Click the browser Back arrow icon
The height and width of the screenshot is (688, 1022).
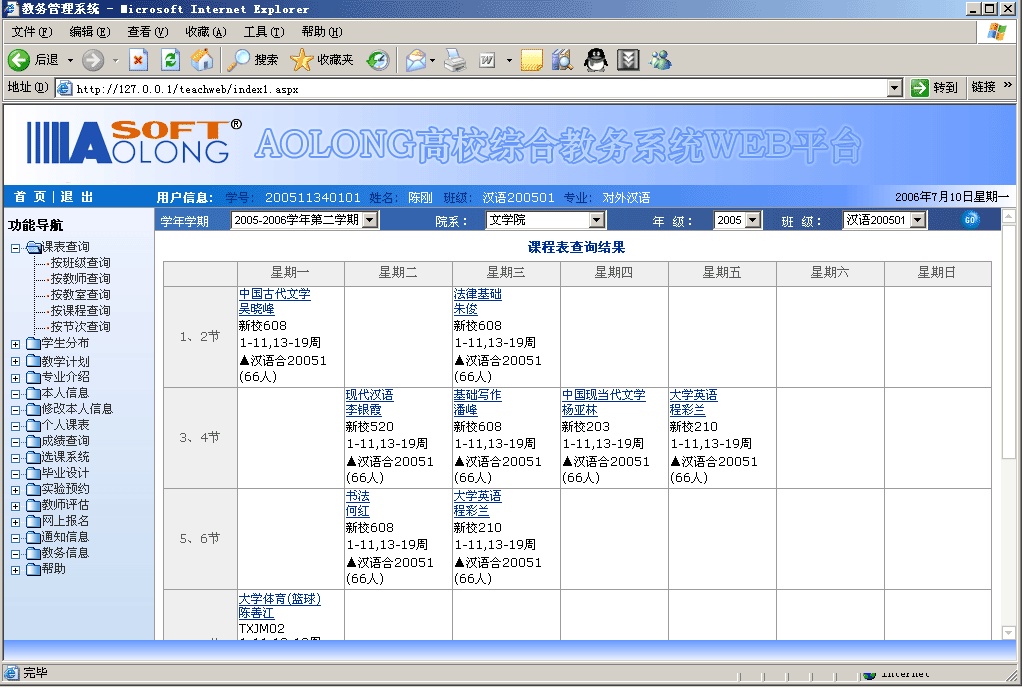coord(19,60)
